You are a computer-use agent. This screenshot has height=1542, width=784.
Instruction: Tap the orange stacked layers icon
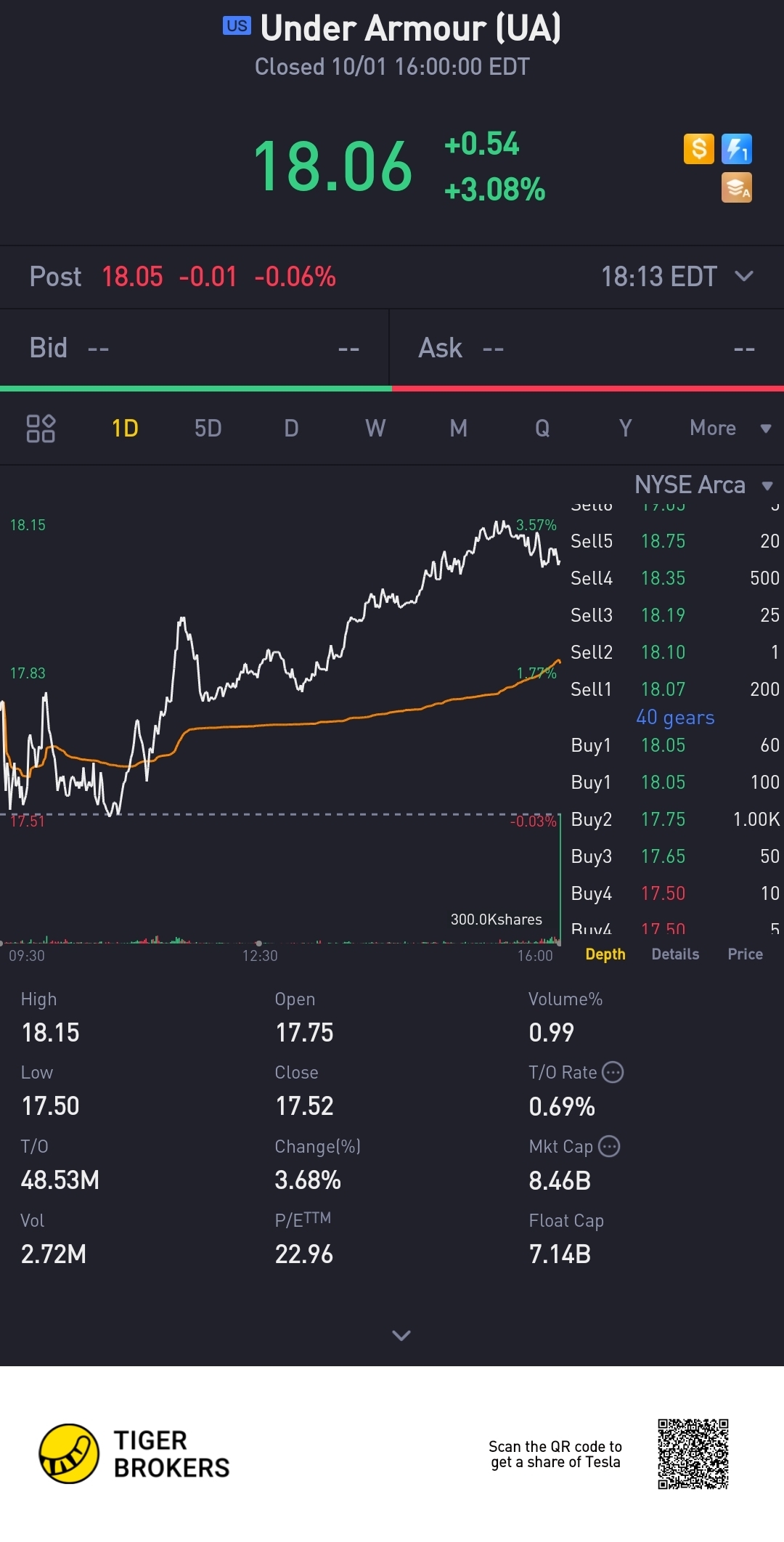[737, 187]
